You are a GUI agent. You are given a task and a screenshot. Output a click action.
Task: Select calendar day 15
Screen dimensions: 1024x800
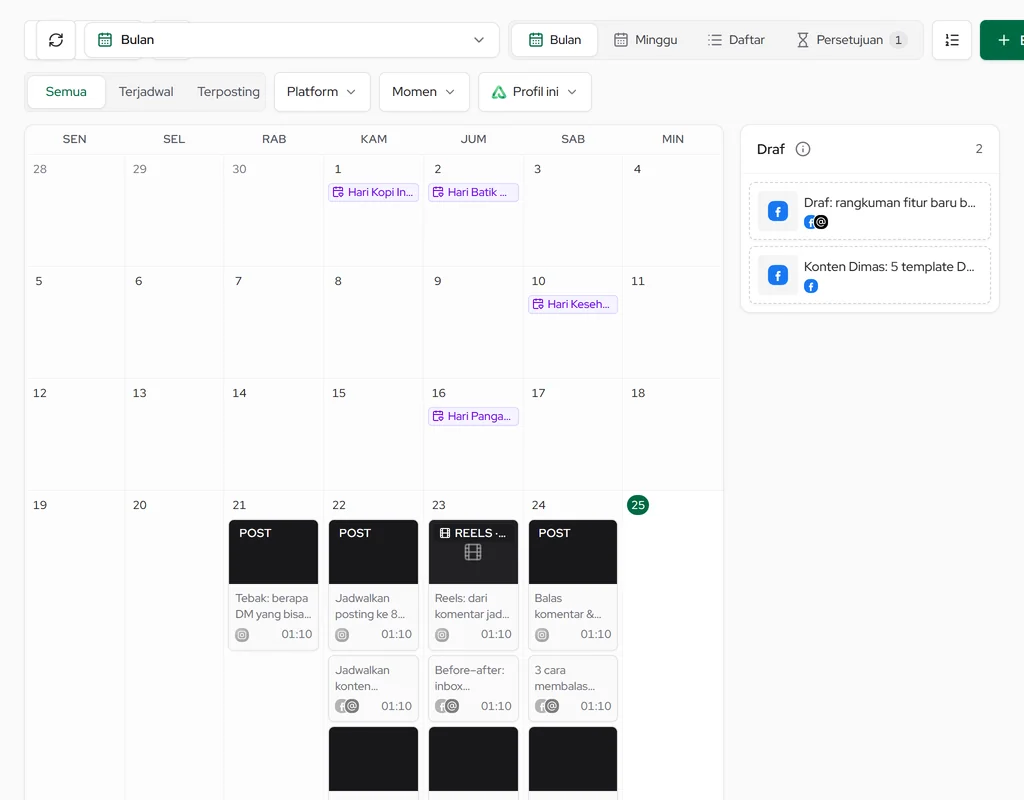point(339,393)
